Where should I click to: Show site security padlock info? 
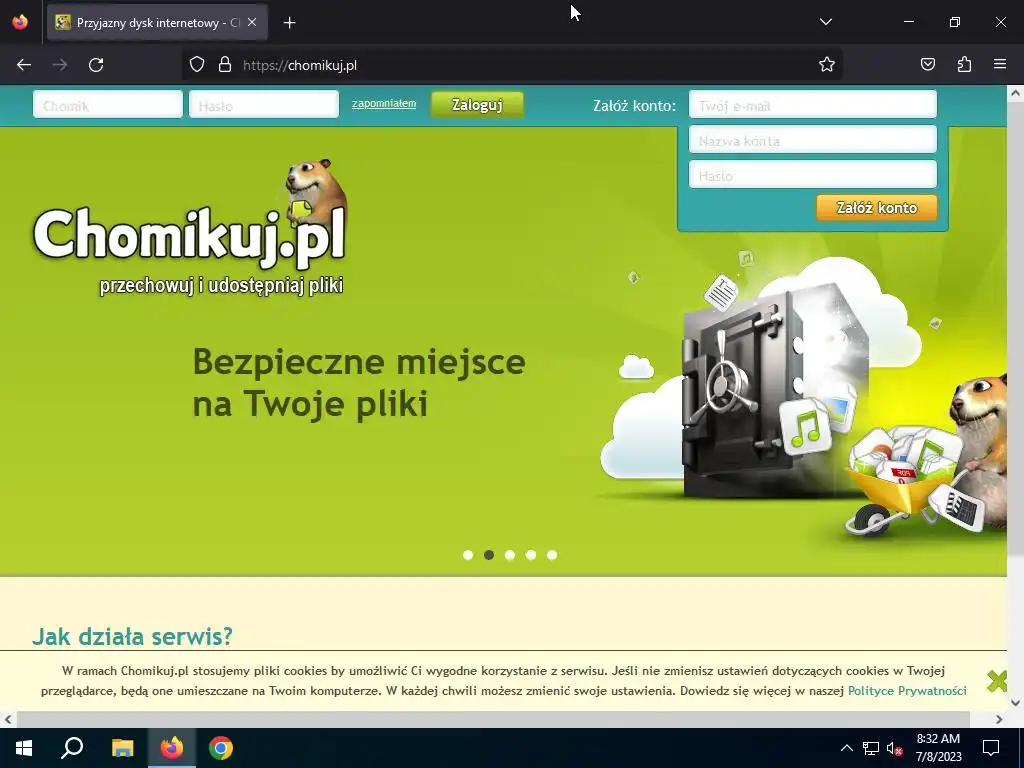click(225, 65)
